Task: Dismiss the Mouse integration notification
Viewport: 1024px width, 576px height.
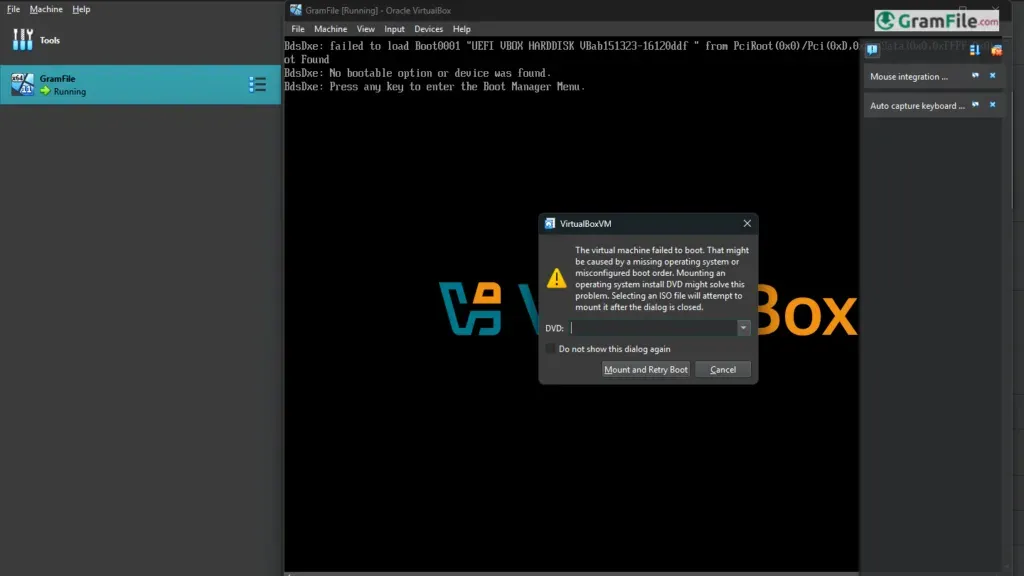Action: [x=993, y=76]
